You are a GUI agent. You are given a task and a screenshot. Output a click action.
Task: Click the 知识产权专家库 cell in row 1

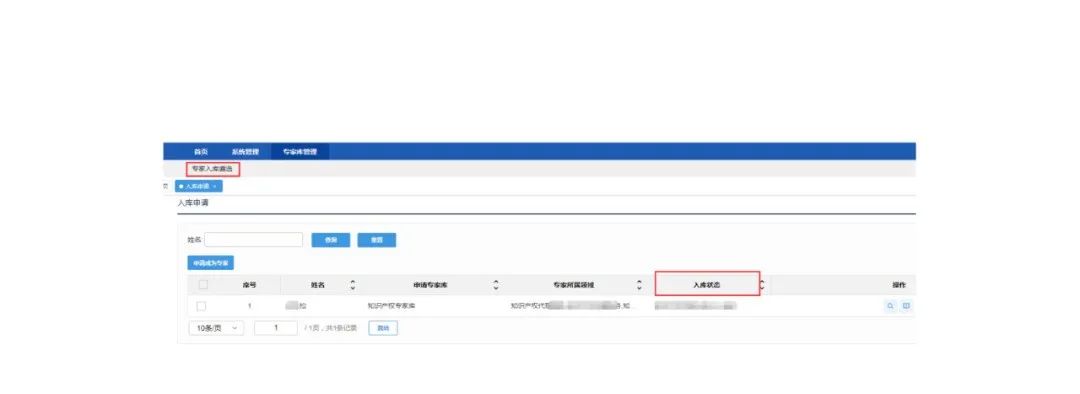(391, 306)
